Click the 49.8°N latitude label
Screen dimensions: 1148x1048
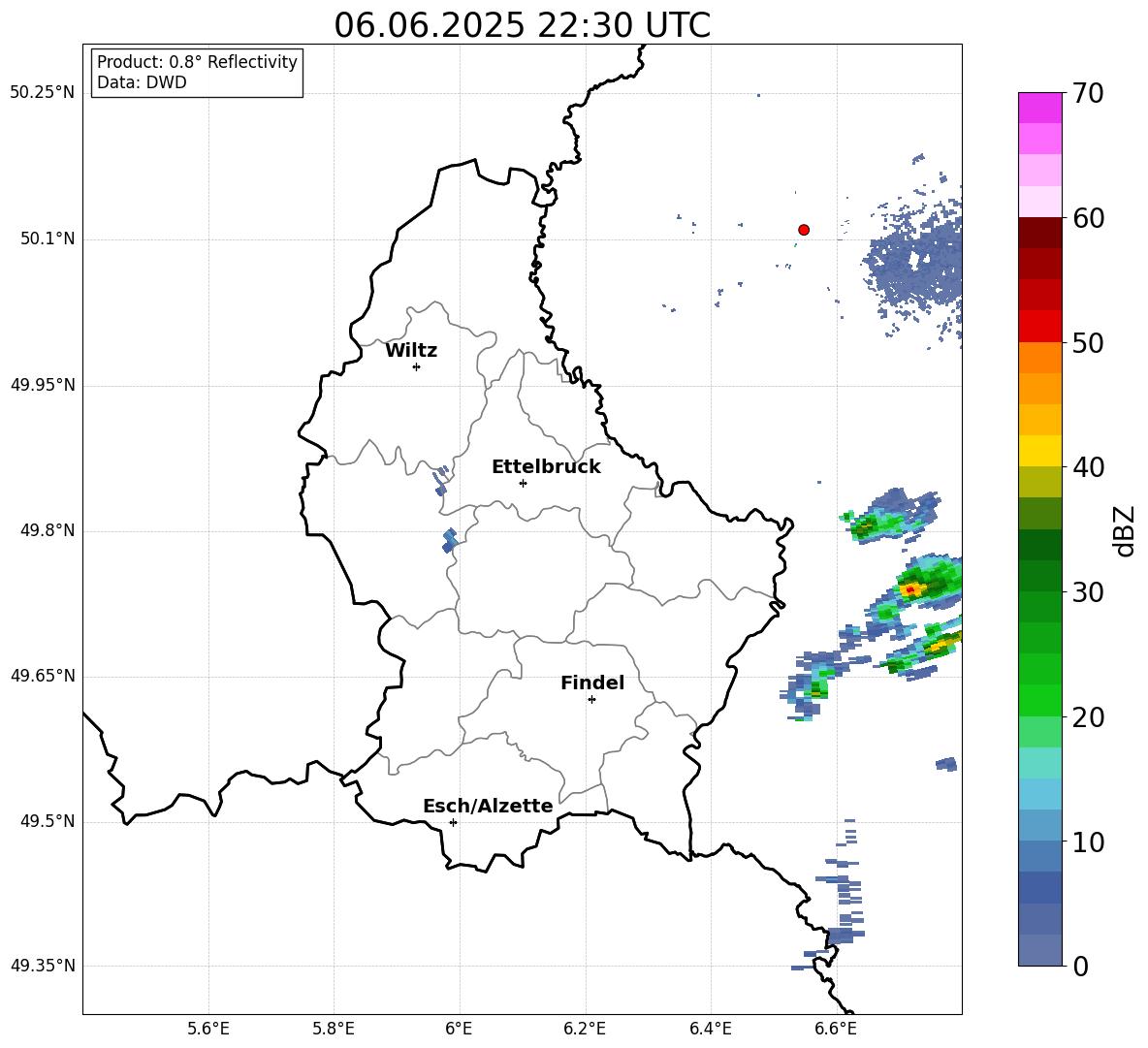pos(48,530)
